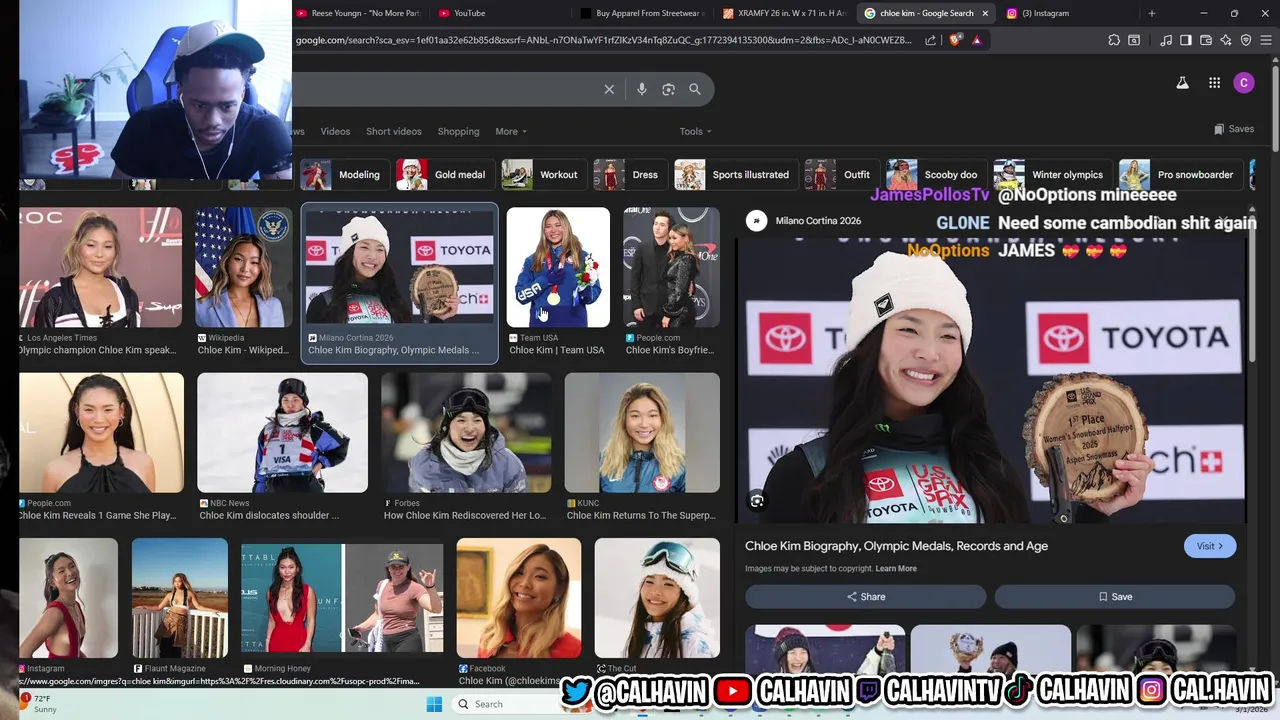The height and width of the screenshot is (720, 1280).
Task: Click the Share button in preview panel
Action: point(866,597)
